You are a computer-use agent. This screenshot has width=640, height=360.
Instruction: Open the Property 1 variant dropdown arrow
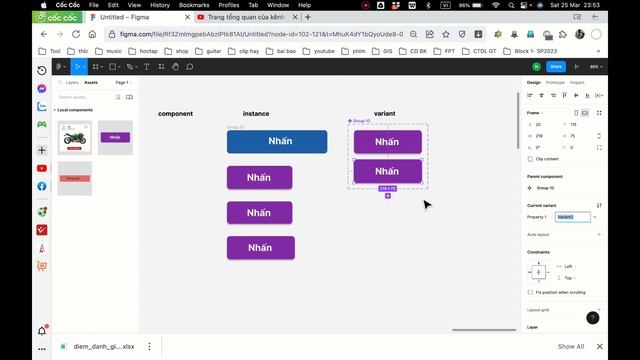coord(595,217)
